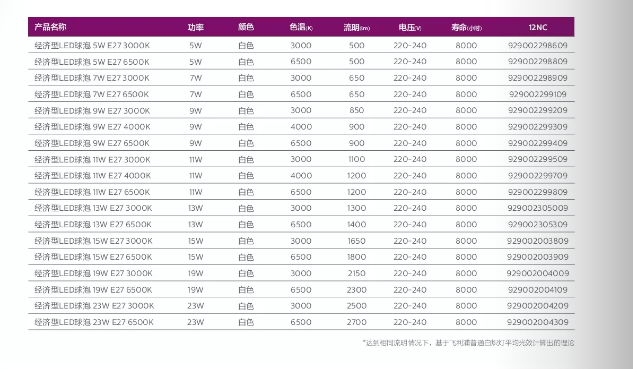Select product code 929002004009
633x369 pixels.
pos(538,273)
